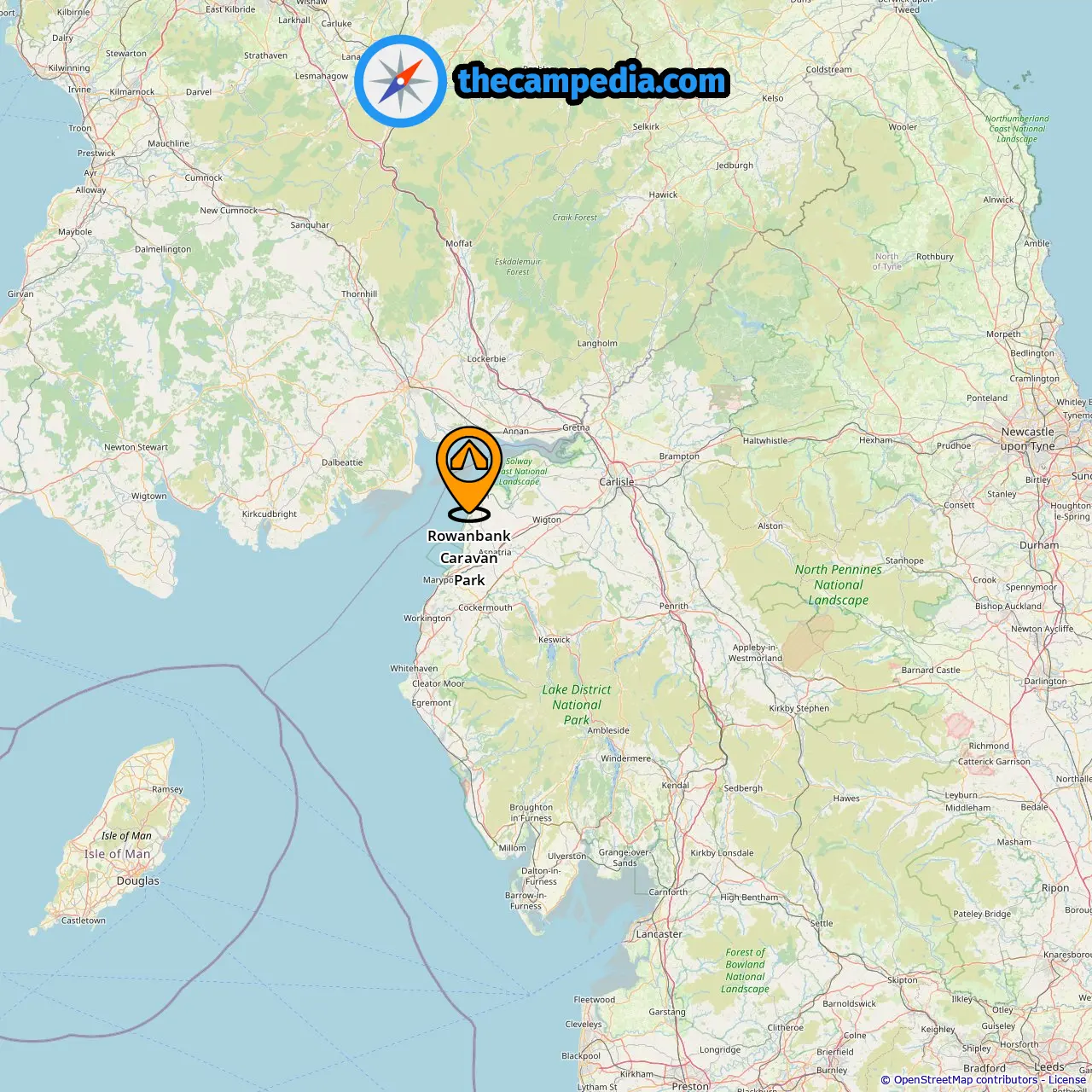Click the Newcastle upon Tyne label
The image size is (1092, 1092).
[x=1027, y=439]
